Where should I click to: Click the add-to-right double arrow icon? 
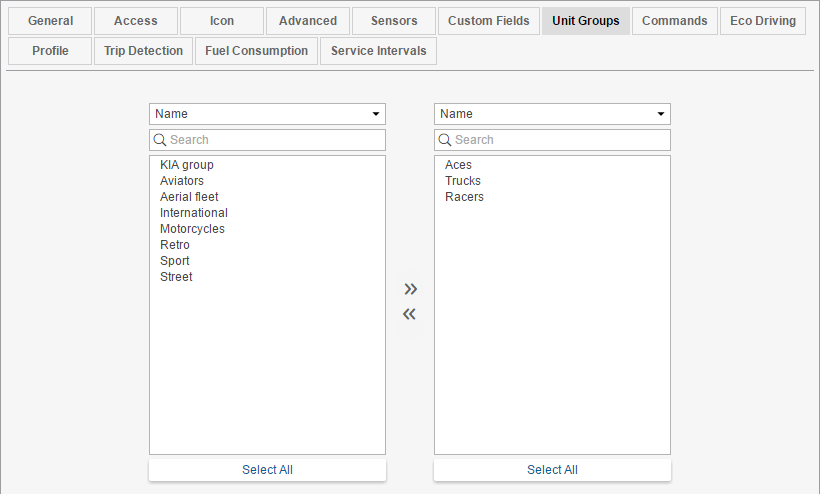(410, 290)
